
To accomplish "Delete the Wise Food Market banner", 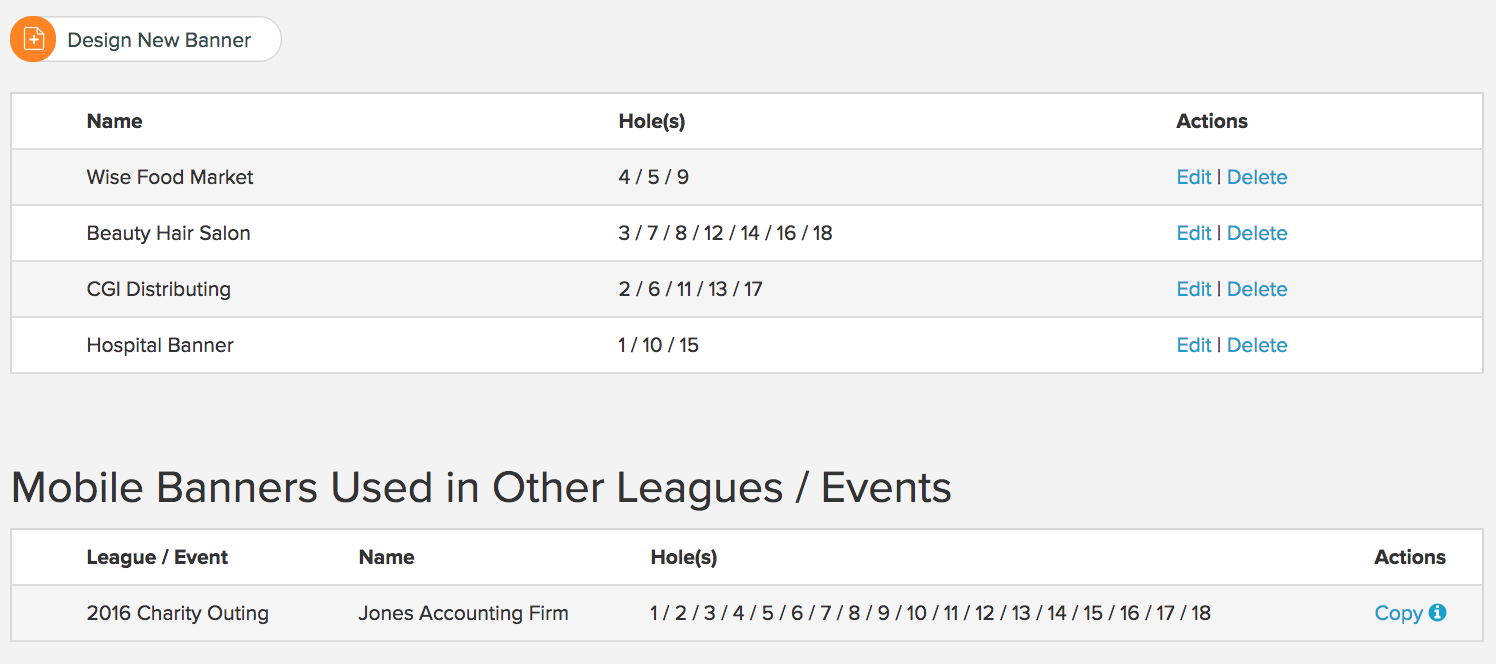I will [1257, 177].
